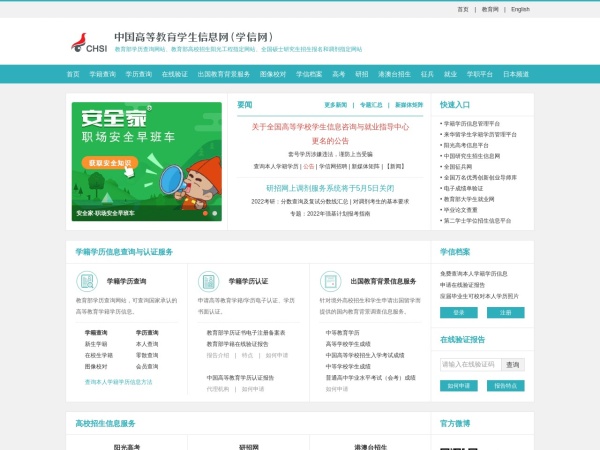The image size is (600, 450).
Task: Click the 出国教育背景信息服务 section icon
Action: tap(330, 281)
